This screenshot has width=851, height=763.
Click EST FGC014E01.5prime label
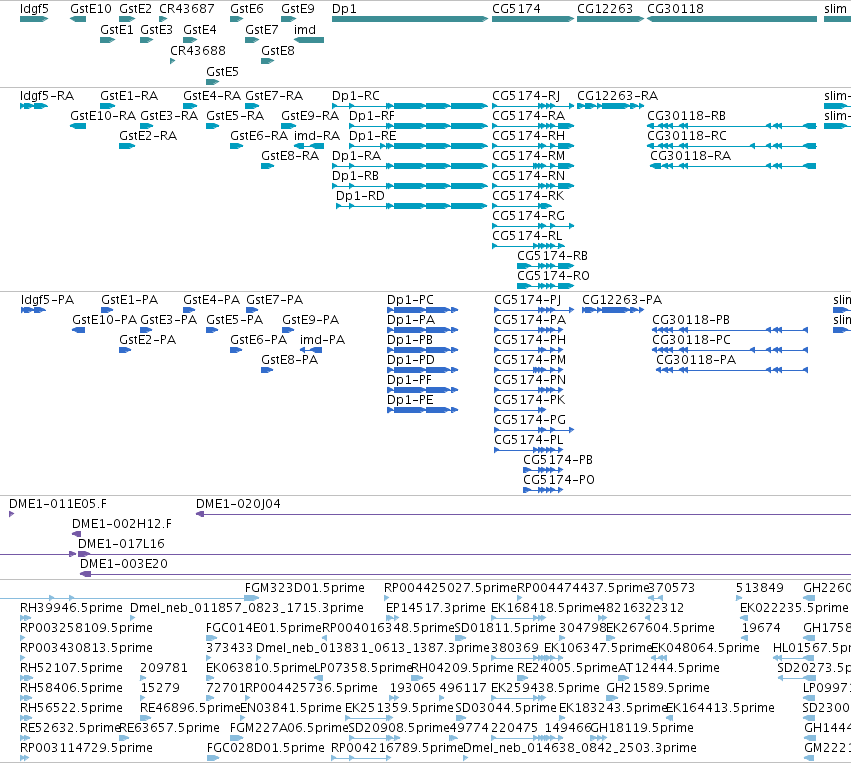(x=264, y=628)
